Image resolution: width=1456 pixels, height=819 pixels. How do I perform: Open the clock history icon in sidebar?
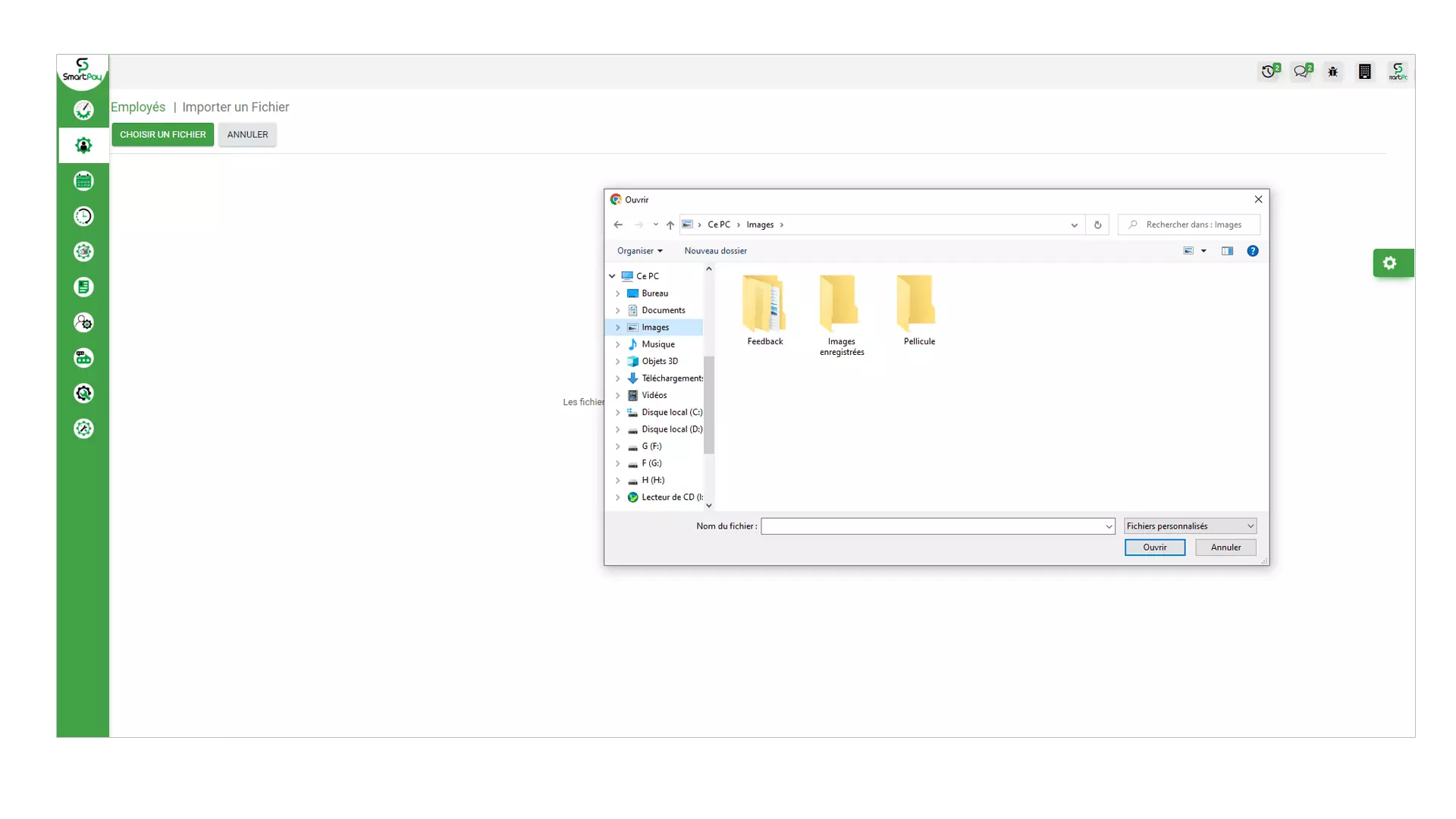83,216
